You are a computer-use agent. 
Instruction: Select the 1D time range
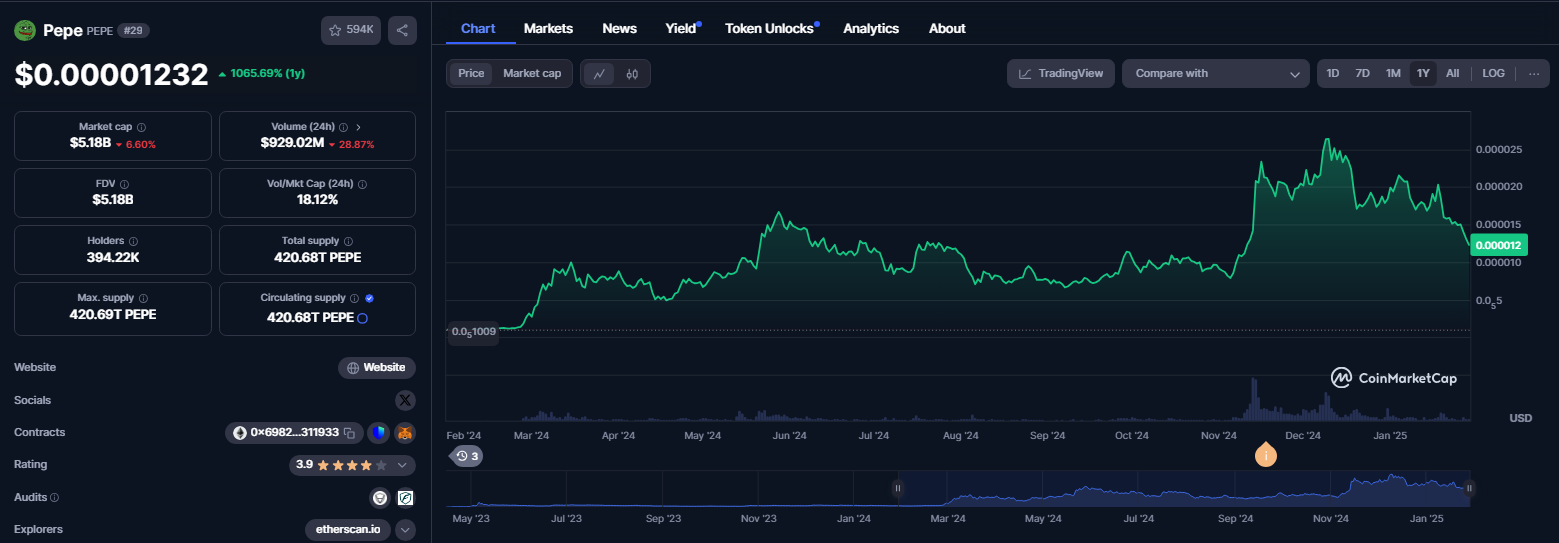pyautogui.click(x=1333, y=73)
